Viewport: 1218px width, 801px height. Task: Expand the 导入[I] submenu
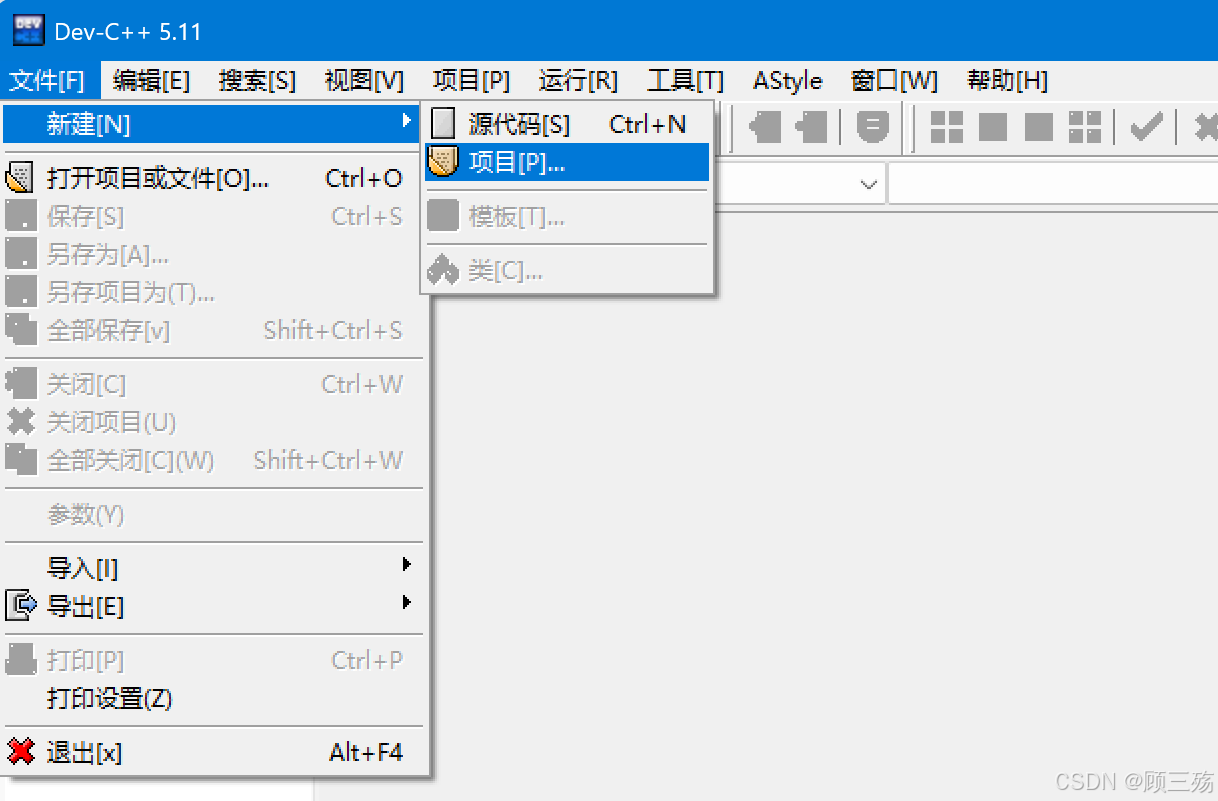pyautogui.click(x=213, y=568)
